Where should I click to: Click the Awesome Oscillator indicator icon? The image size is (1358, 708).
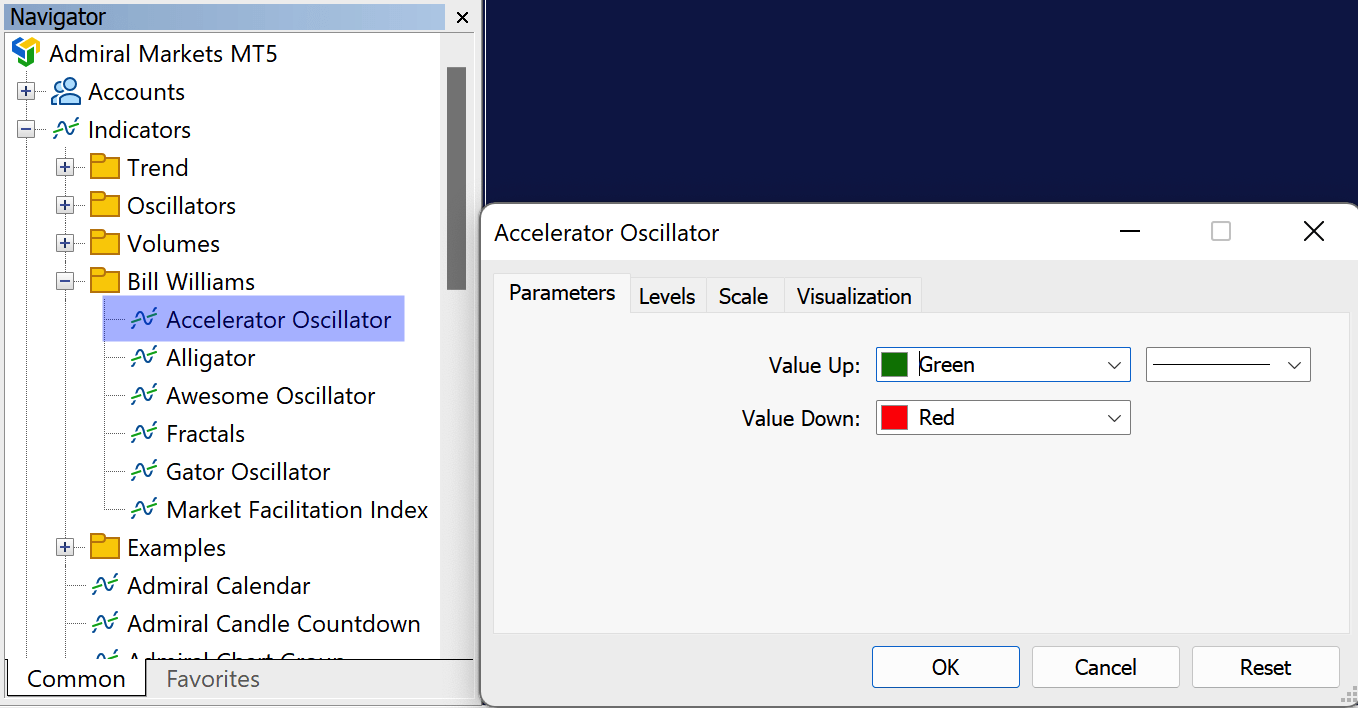[x=144, y=396]
